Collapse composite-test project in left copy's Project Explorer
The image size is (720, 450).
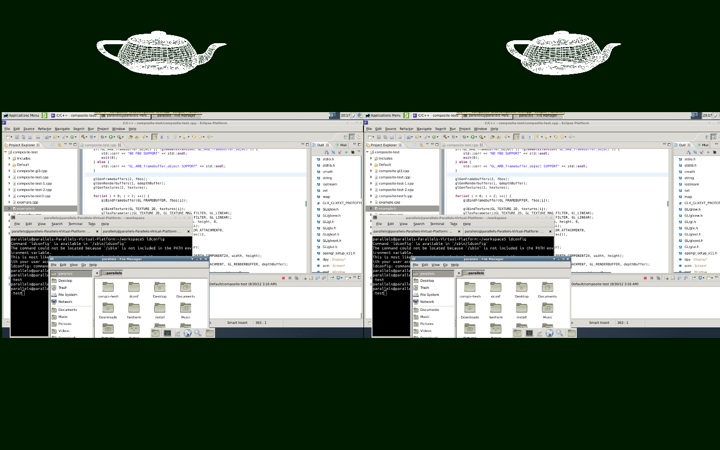point(6,152)
